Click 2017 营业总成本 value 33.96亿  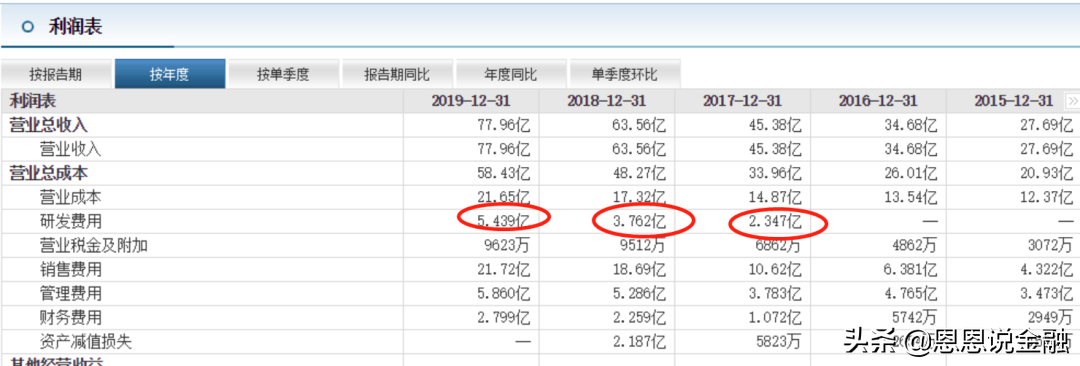776,173
